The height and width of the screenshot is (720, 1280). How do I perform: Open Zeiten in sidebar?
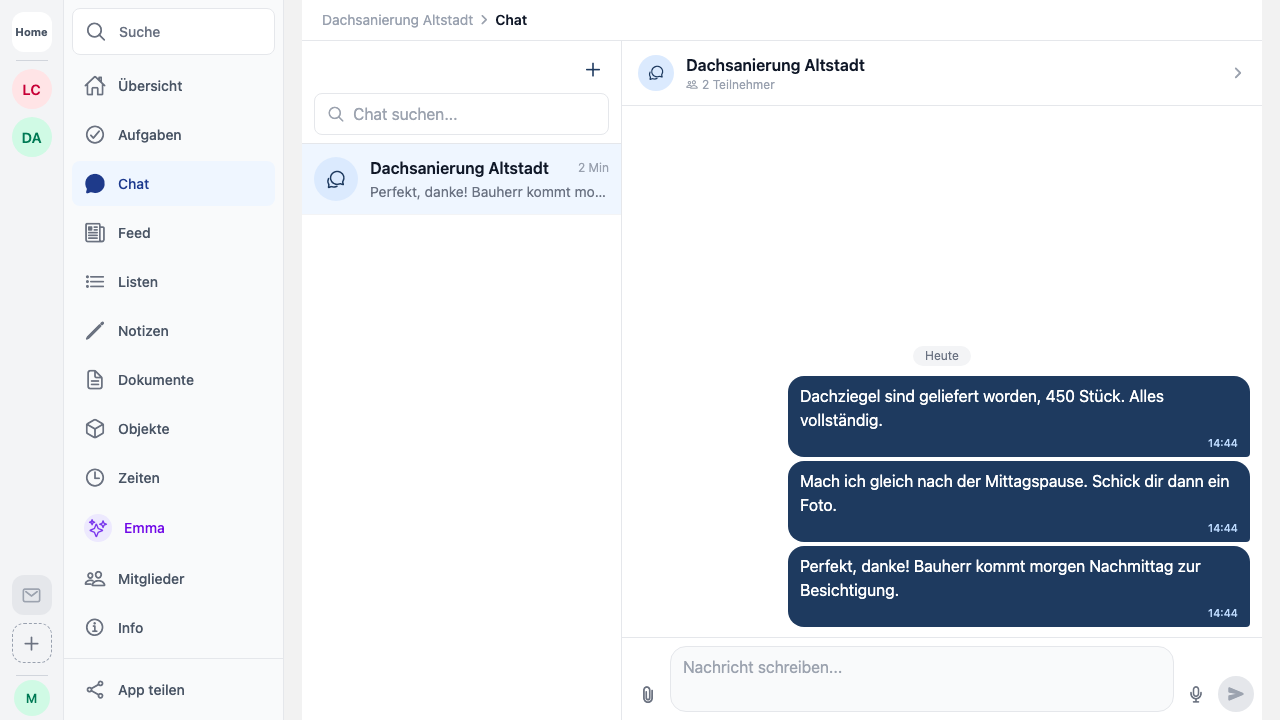point(173,478)
